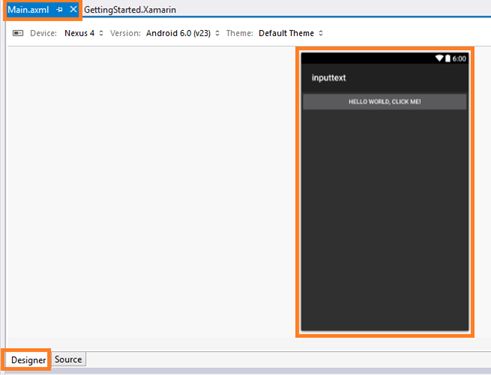Viewport: 491px width, 375px height.
Task: Click the Wi-Fi icon in preview status bar
Action: (439, 58)
